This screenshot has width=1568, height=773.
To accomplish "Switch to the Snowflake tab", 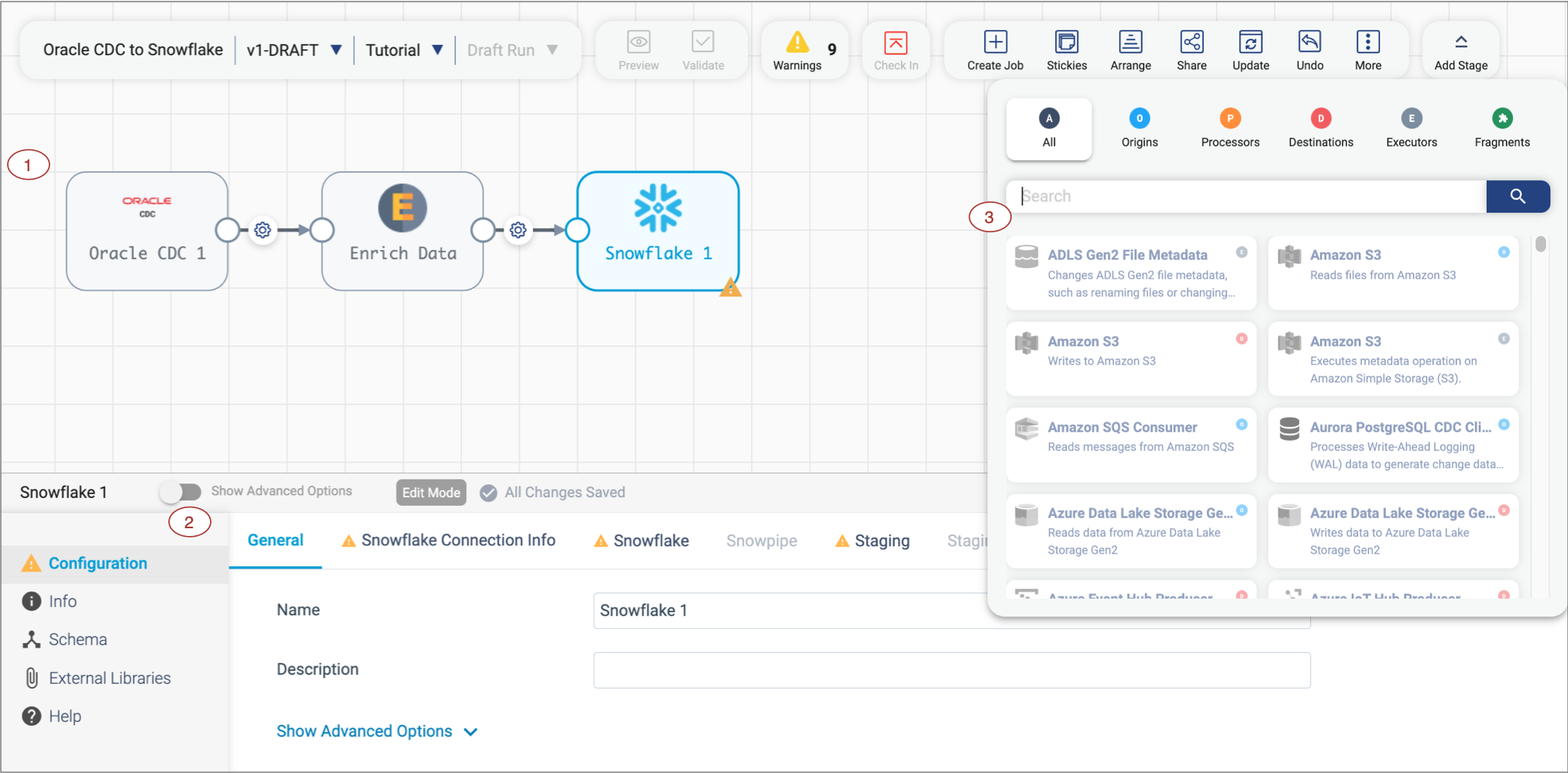I will [641, 540].
